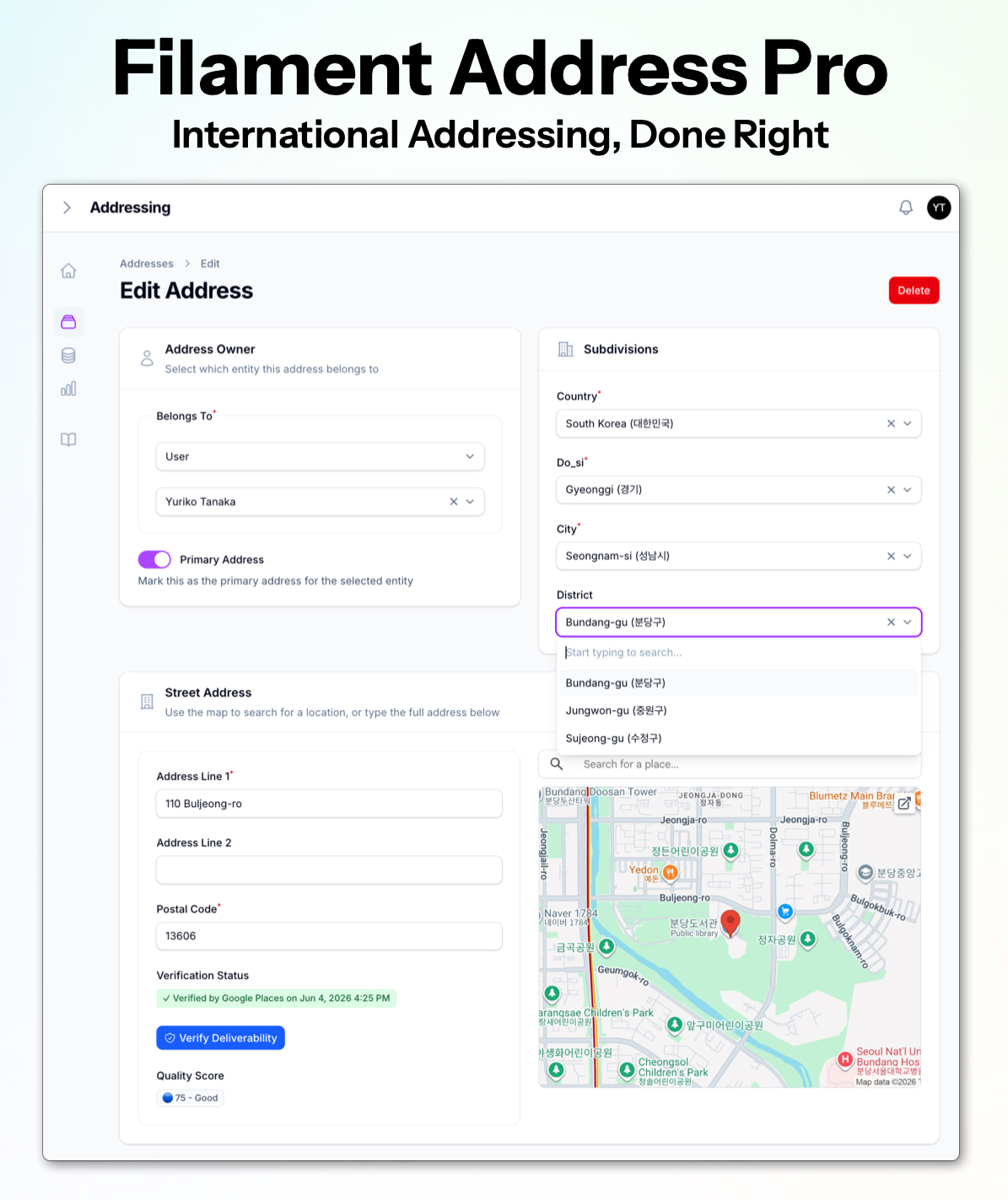Viewport: 1008px width, 1200px height.
Task: Click the 75 - Good quality badge
Action: 191,1098
